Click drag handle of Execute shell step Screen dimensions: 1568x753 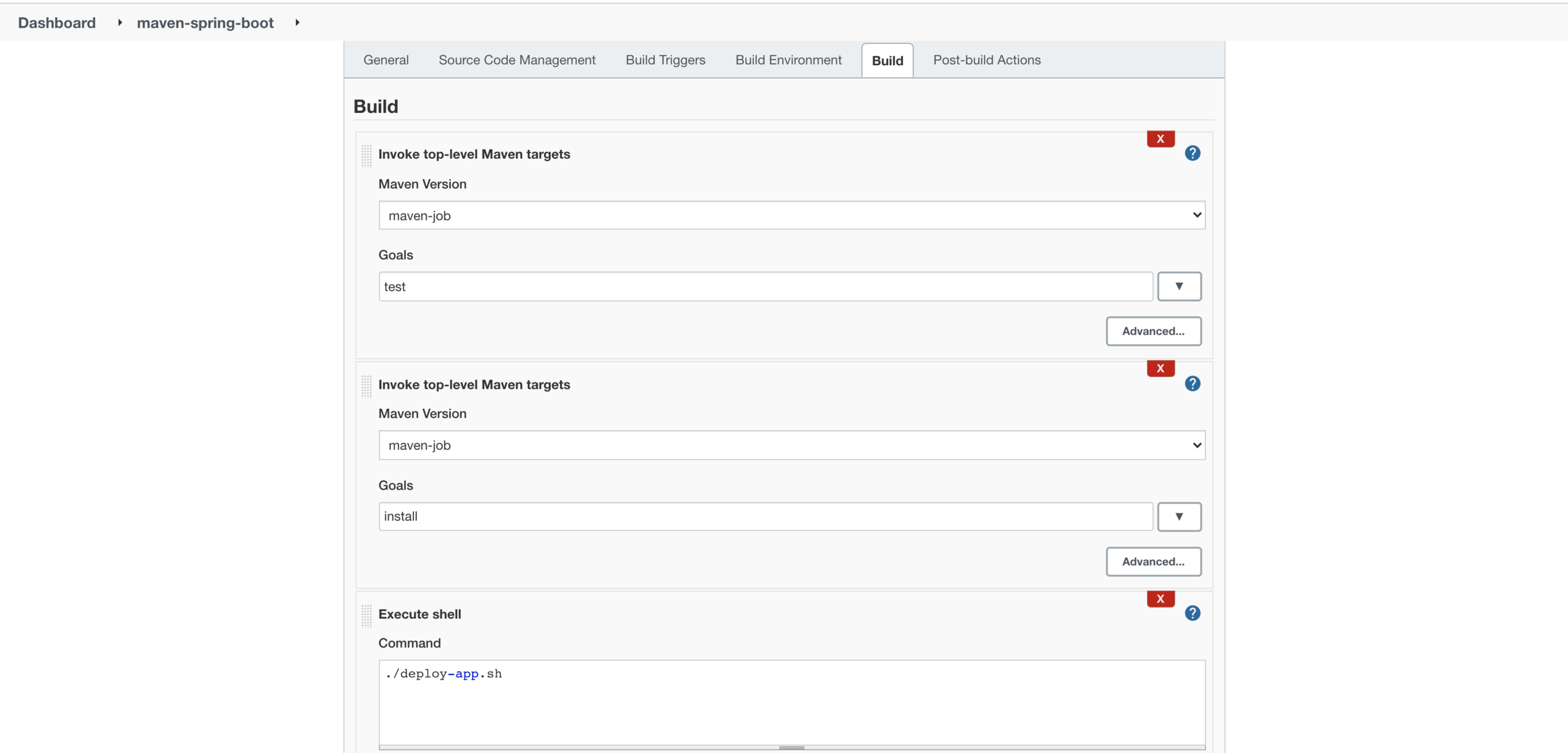(x=366, y=616)
